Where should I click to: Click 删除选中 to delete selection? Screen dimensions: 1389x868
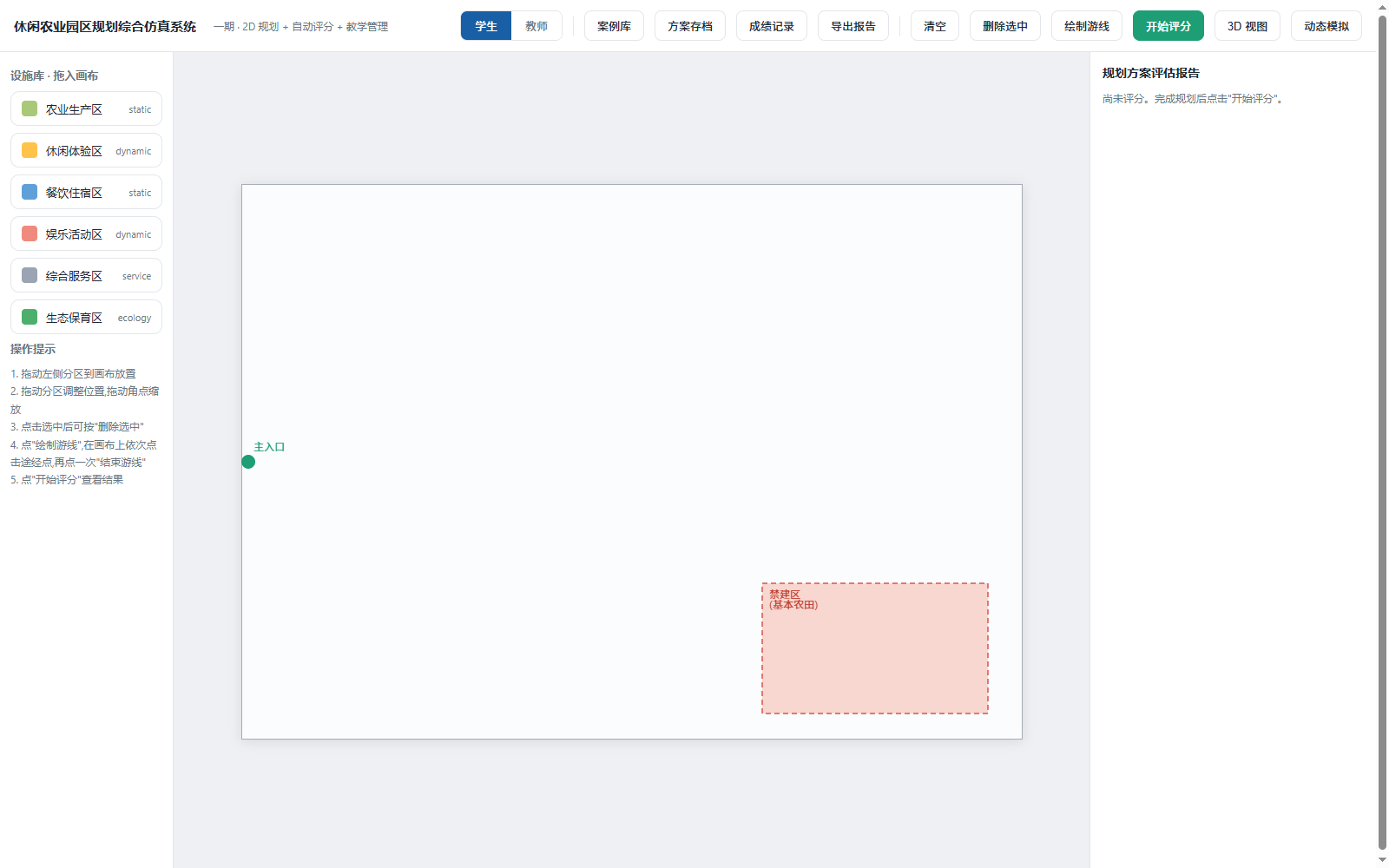1005,26
